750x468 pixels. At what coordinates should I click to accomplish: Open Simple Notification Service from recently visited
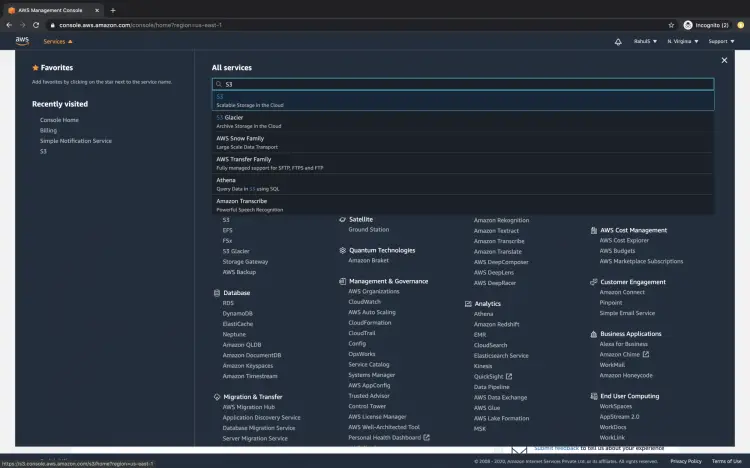76,141
